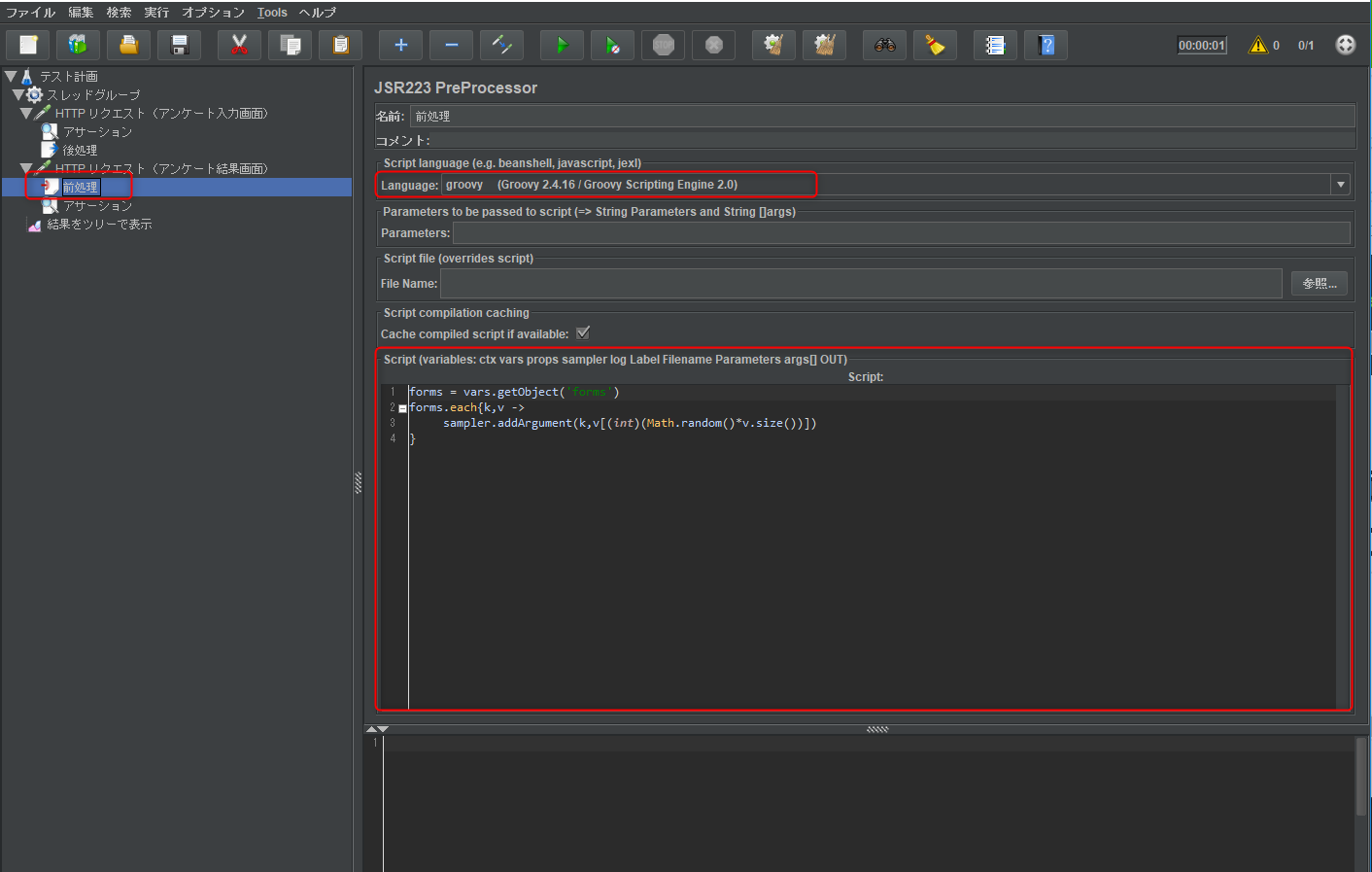The width and height of the screenshot is (1372, 872).
Task: Click the green Start test run icon
Action: [561, 45]
